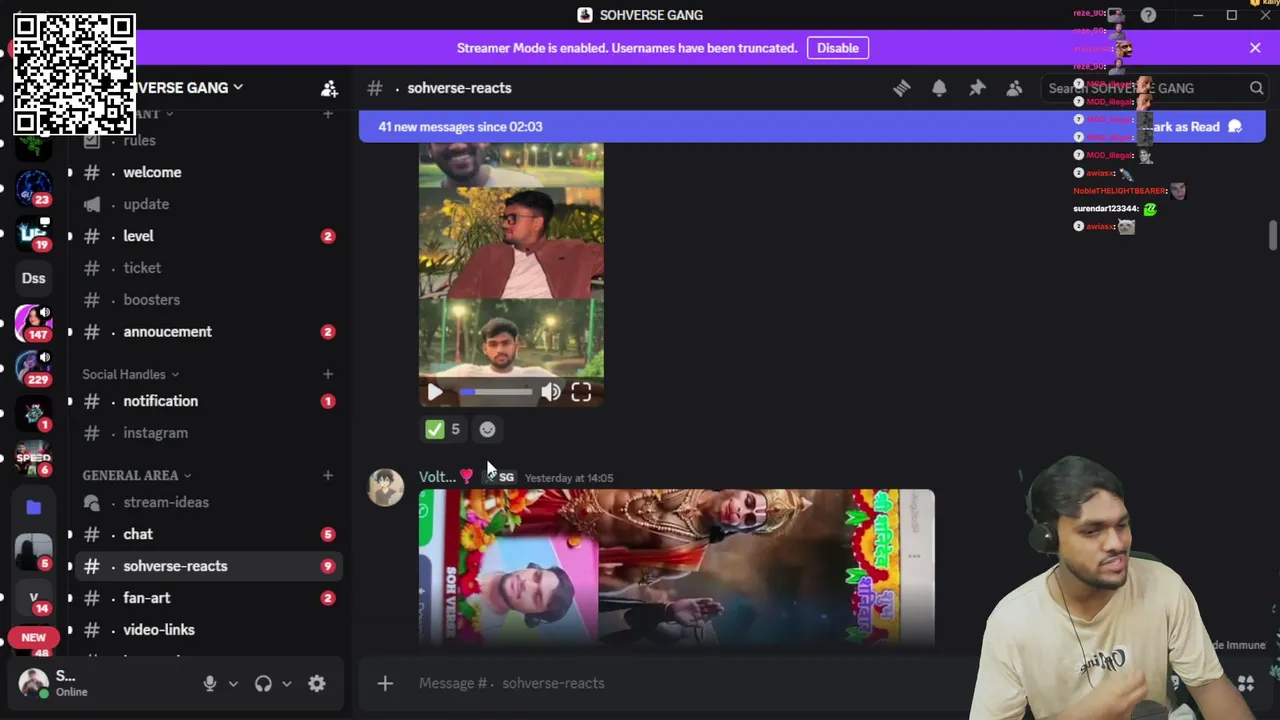Open the Volt... user avatar
The height and width of the screenshot is (720, 1280).
pyautogui.click(x=386, y=487)
